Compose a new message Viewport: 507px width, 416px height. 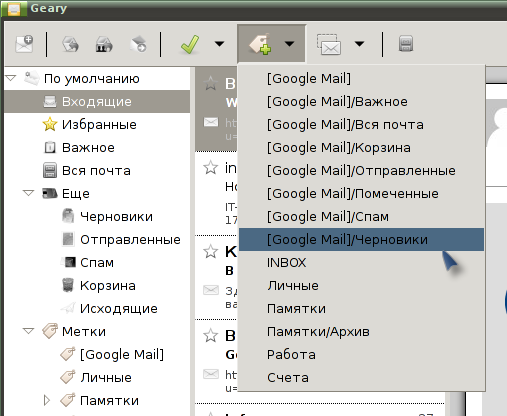24,44
